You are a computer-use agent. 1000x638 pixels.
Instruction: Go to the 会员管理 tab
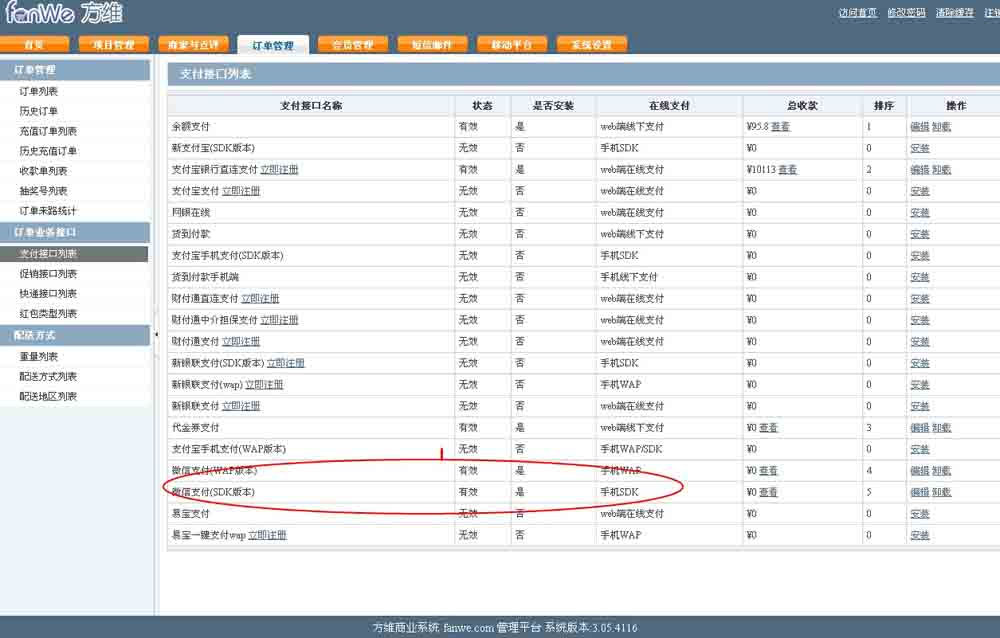click(353, 44)
